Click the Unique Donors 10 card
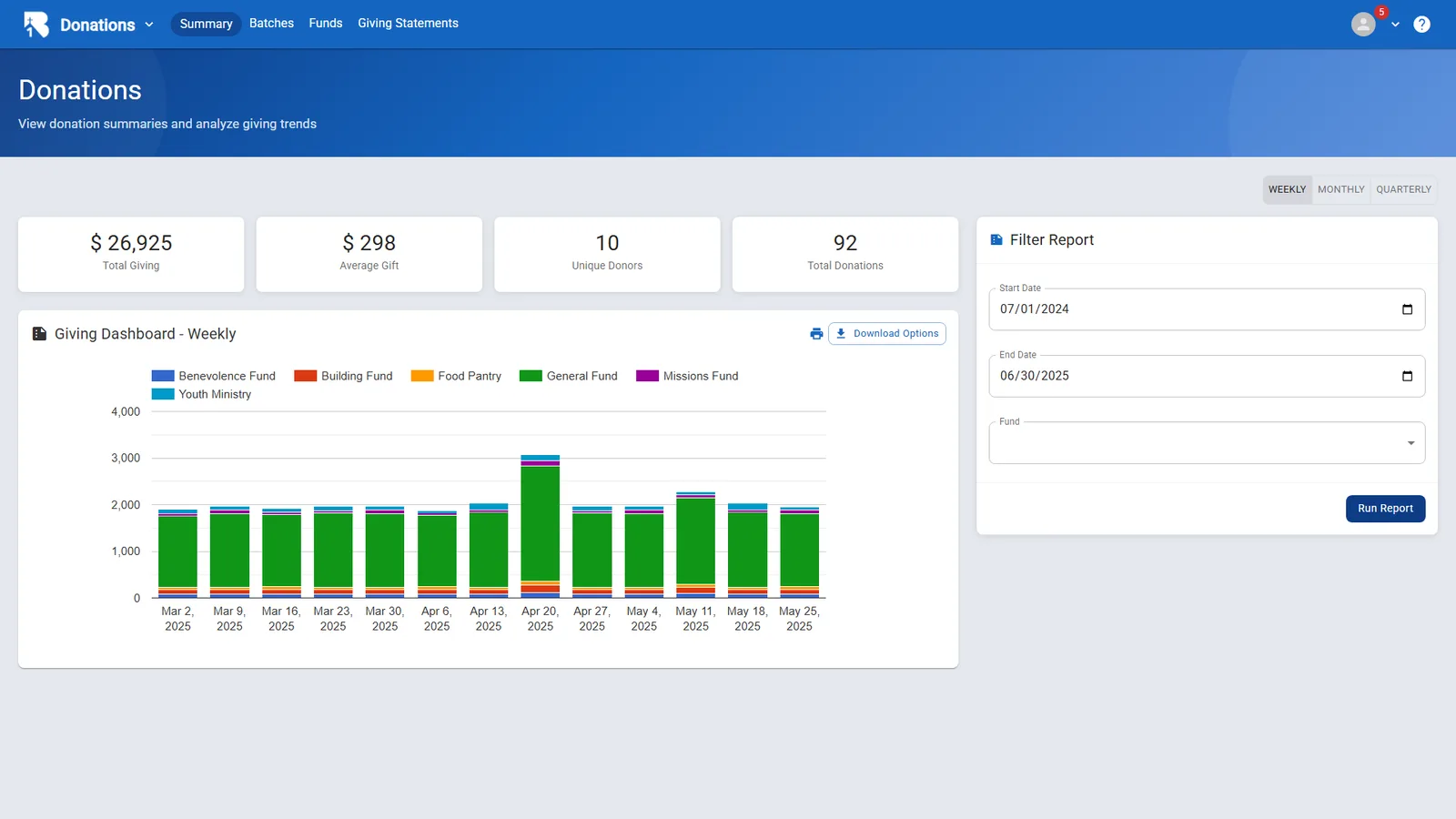1456x819 pixels. (607, 254)
